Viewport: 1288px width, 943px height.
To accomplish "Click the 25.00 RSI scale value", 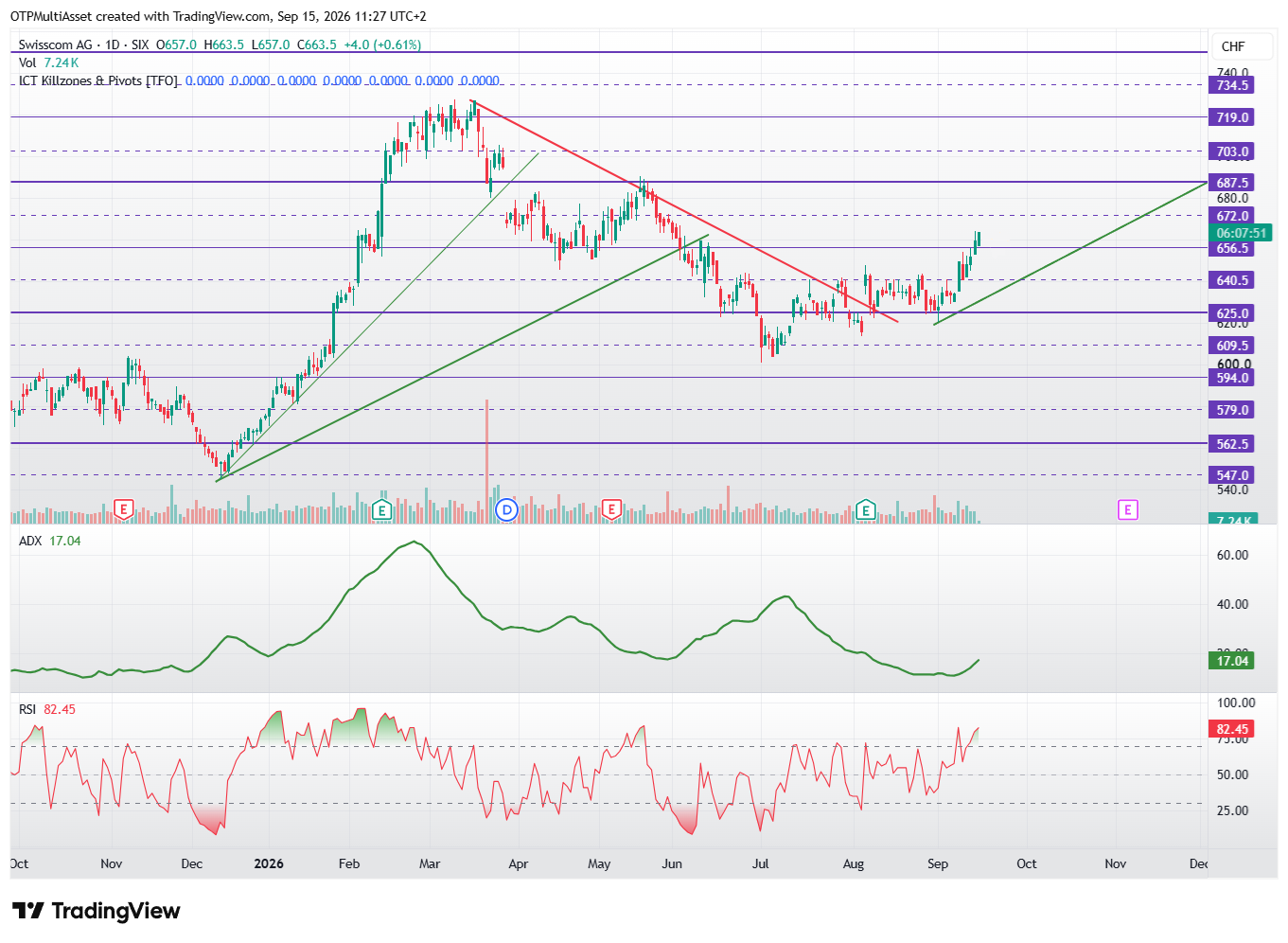I will click(1233, 810).
